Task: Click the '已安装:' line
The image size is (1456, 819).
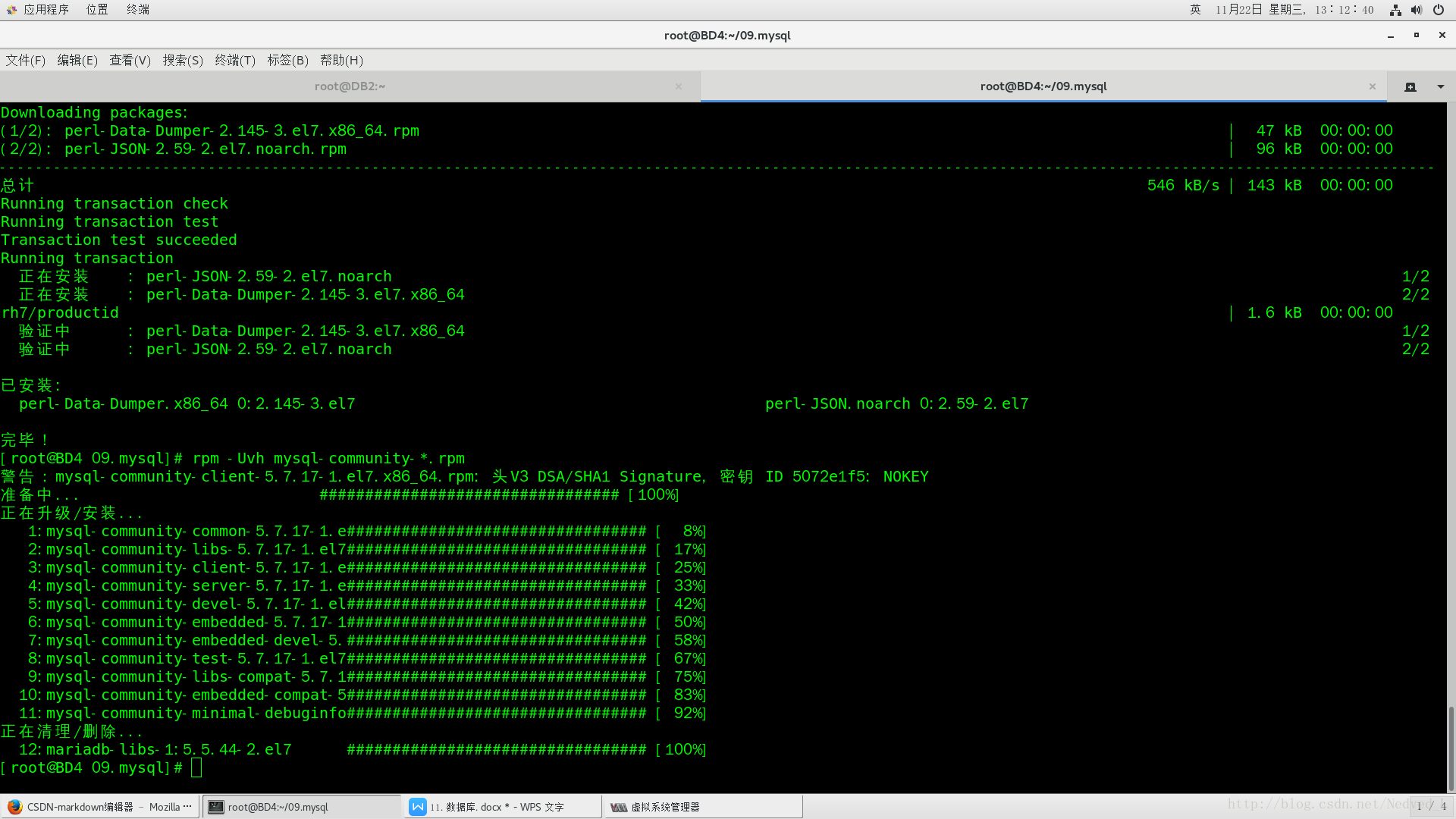Action: point(31,386)
